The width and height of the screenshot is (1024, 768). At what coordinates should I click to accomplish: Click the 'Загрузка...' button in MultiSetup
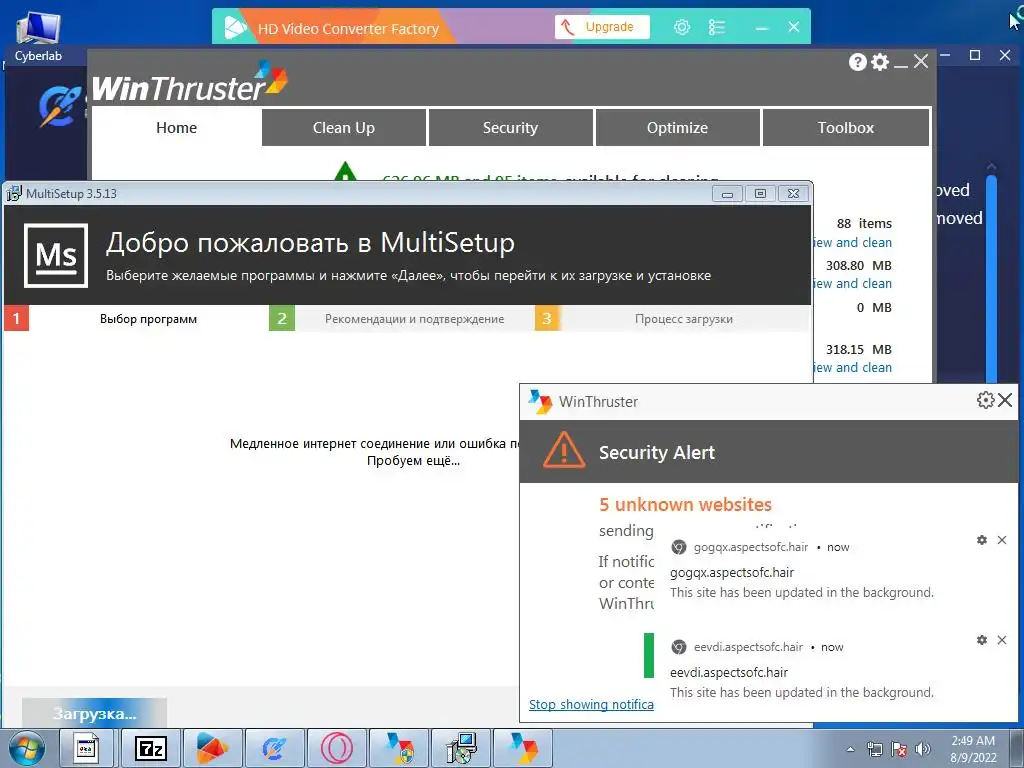95,713
